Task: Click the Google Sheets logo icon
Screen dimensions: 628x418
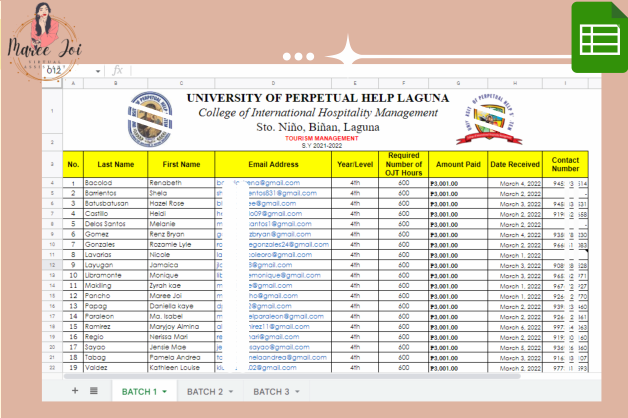Action: point(600,38)
